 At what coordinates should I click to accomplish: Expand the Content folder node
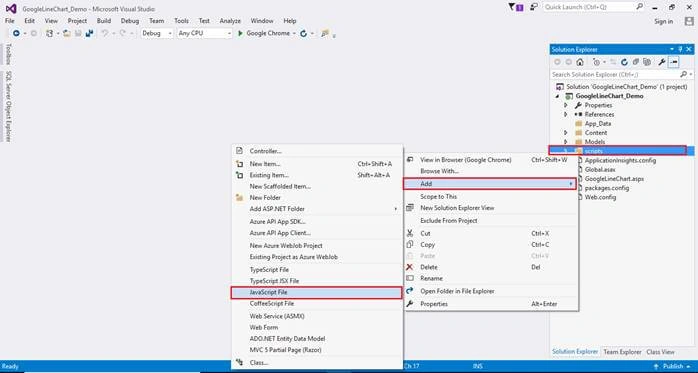pyautogui.click(x=566, y=133)
